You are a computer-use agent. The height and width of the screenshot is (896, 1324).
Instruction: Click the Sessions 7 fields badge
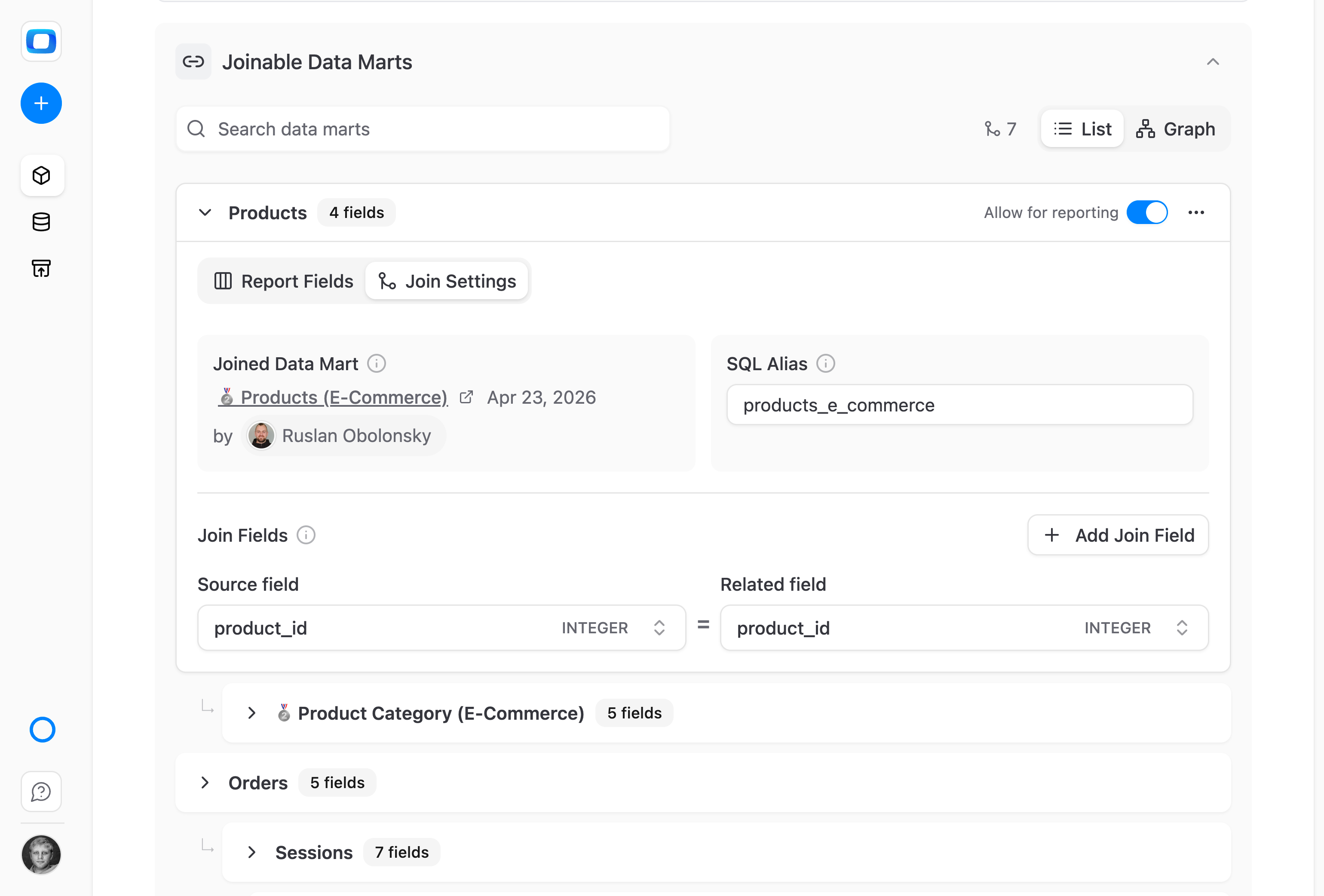(401, 852)
